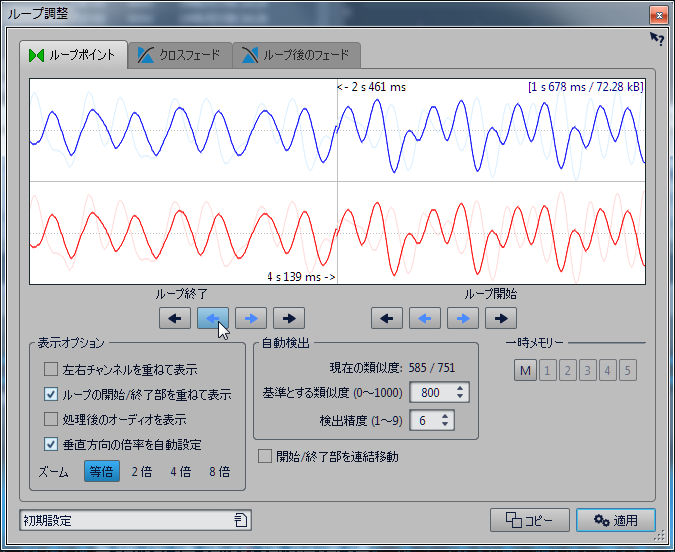Open presets icon in 初期設定 field

coord(241,520)
